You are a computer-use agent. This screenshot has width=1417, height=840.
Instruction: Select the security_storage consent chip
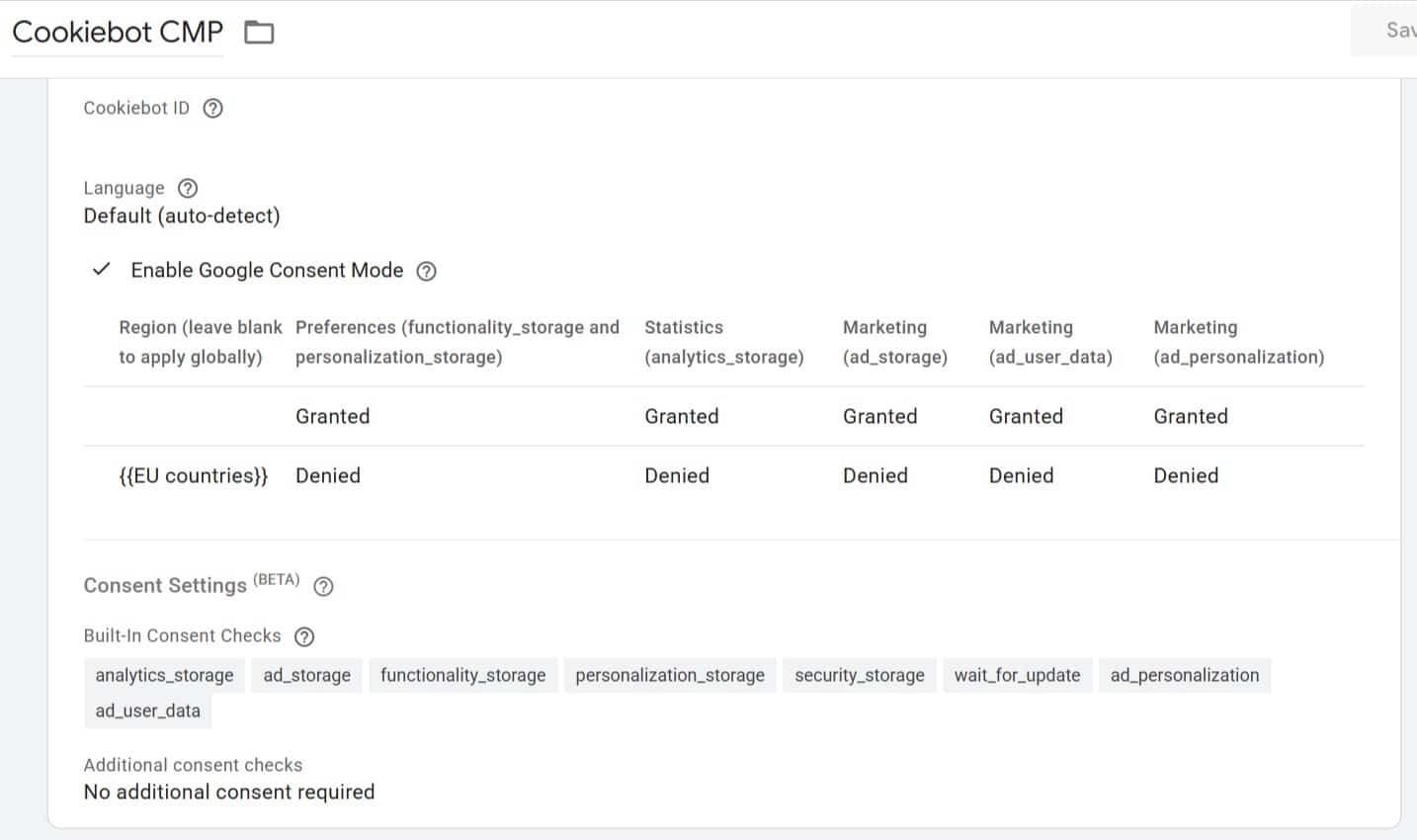[860, 675]
